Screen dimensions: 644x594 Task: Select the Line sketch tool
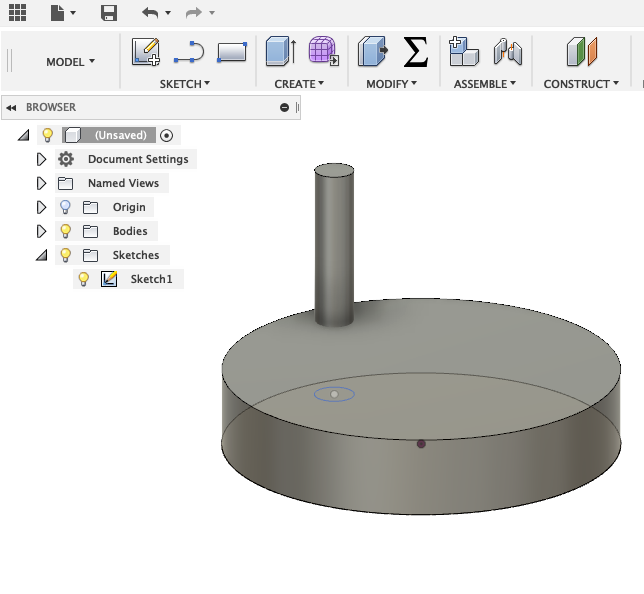point(189,52)
